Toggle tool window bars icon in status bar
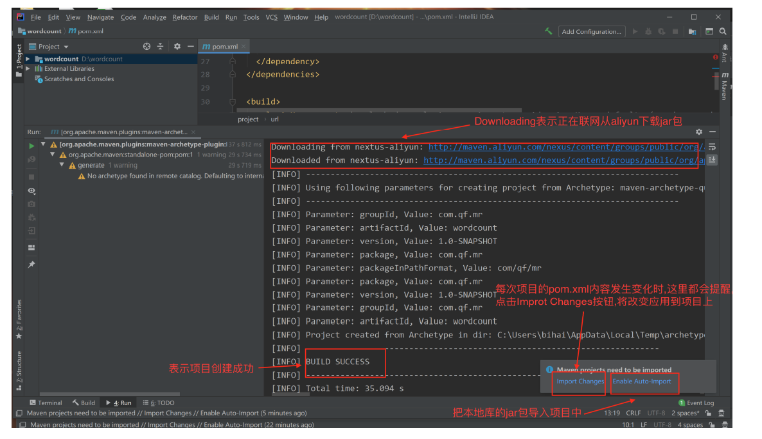This screenshot has width=762, height=439. 19,413
